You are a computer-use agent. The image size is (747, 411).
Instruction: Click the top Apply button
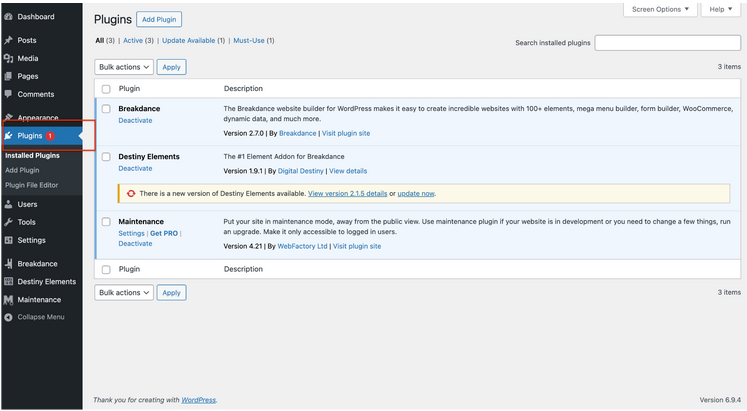[x=172, y=67]
